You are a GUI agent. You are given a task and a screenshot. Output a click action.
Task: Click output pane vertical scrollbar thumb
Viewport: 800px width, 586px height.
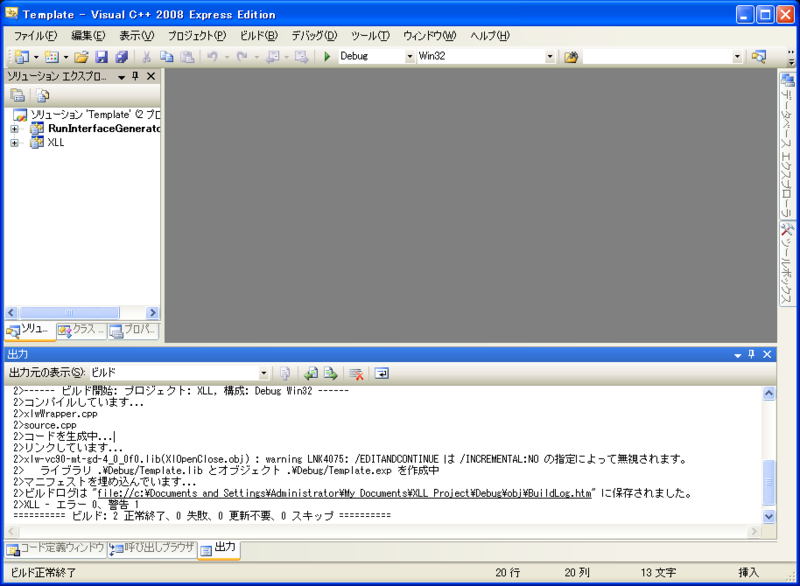pyautogui.click(x=769, y=482)
